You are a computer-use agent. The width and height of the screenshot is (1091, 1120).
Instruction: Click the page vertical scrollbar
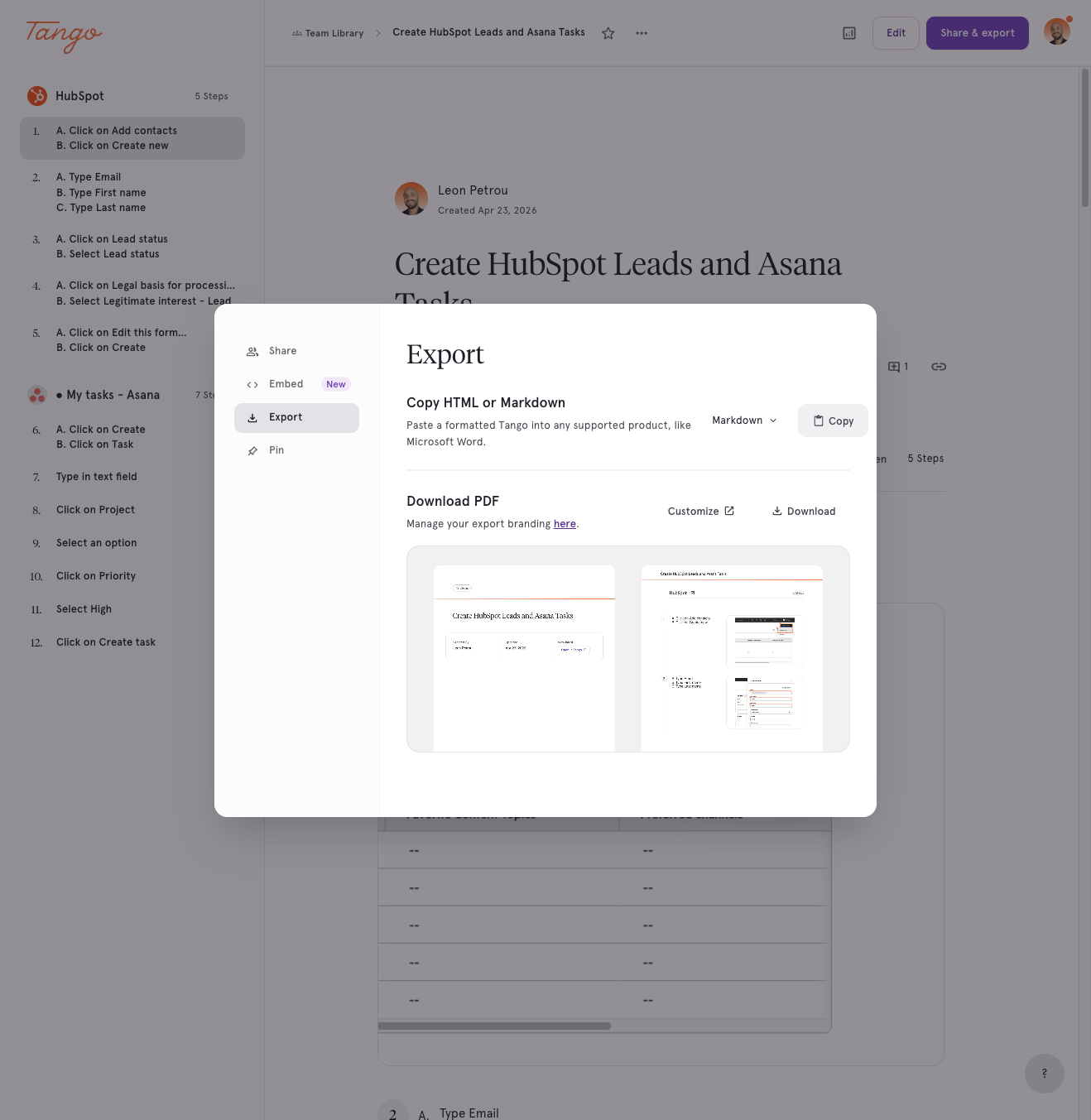1085,137
